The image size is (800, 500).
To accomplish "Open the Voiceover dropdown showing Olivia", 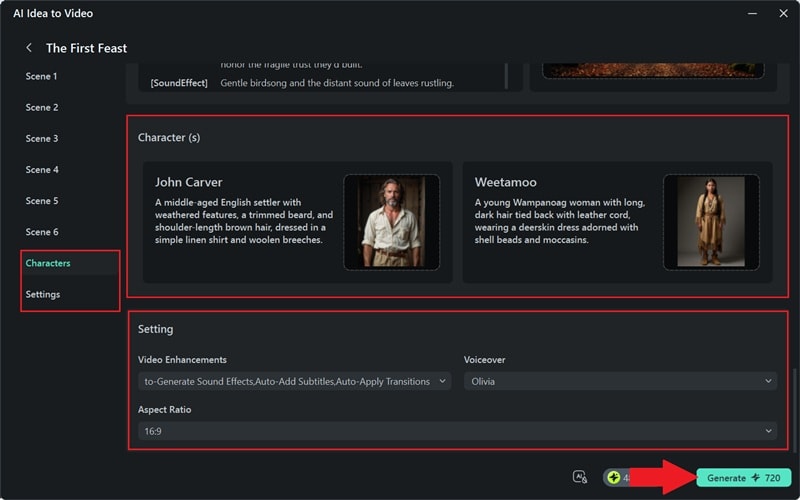I will pyautogui.click(x=620, y=381).
